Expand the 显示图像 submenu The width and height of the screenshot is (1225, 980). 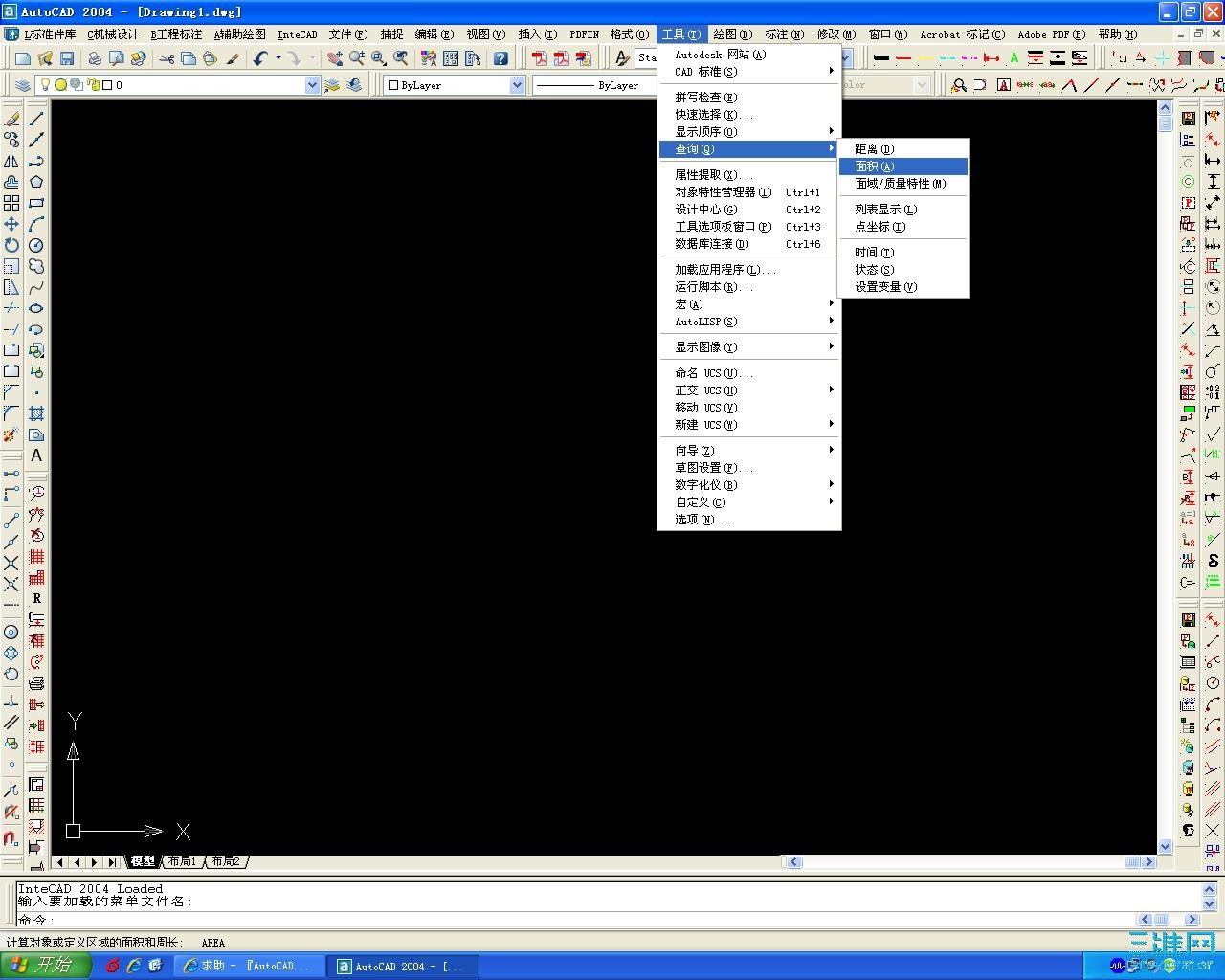point(749,347)
